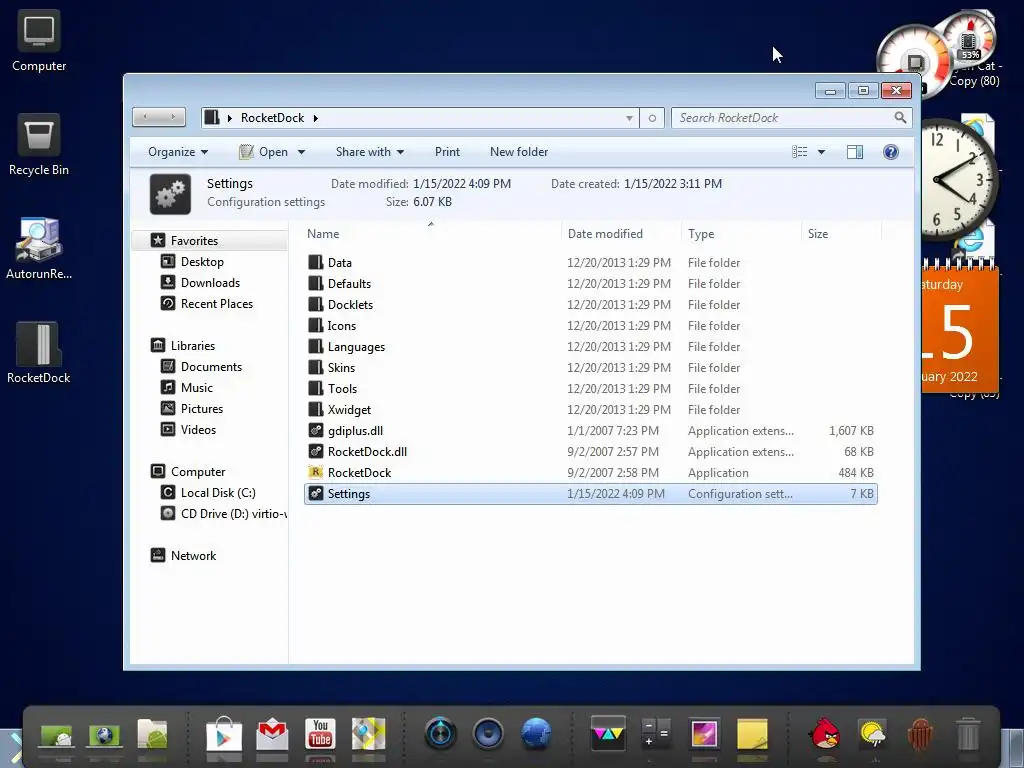Open the trash can dock icon
1024x768 pixels.
click(968, 735)
